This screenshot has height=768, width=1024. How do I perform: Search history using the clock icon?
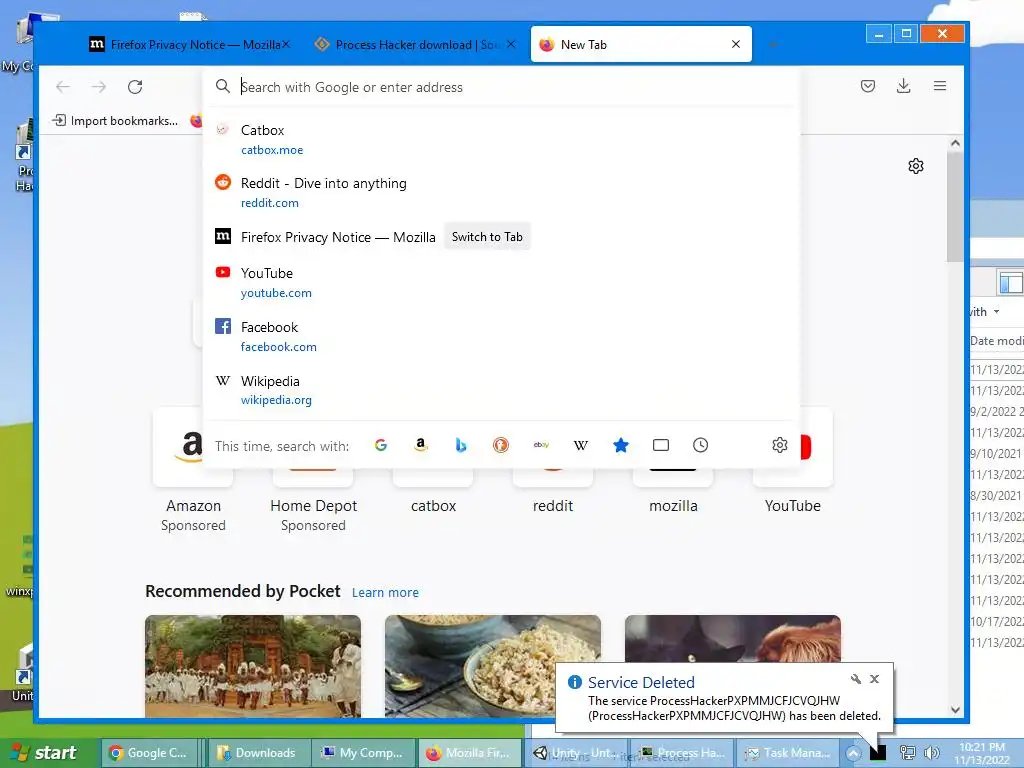tap(700, 445)
